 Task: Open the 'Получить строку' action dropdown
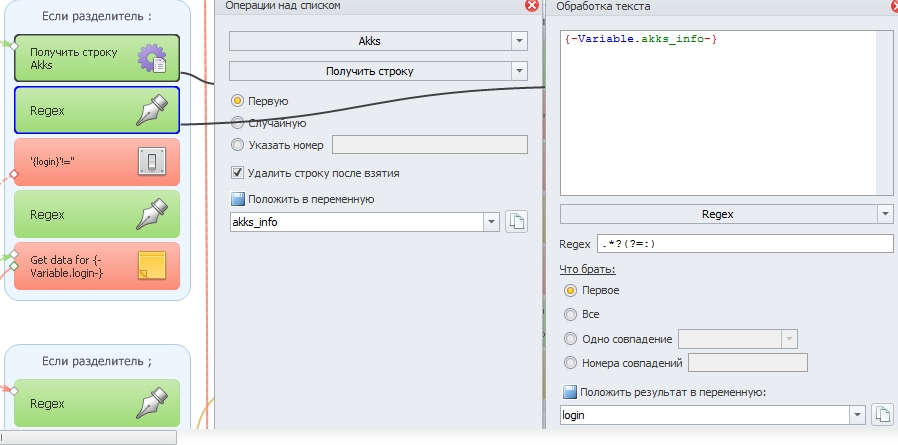pos(518,71)
